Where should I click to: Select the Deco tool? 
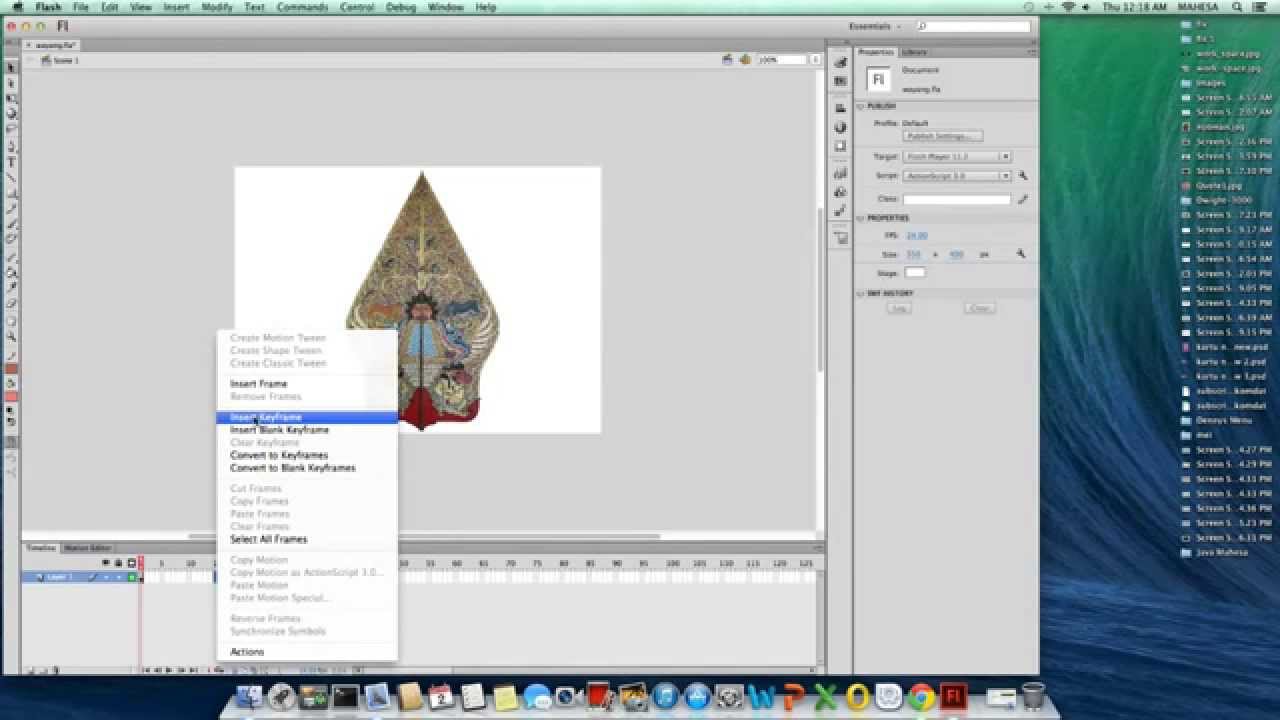click(11, 238)
